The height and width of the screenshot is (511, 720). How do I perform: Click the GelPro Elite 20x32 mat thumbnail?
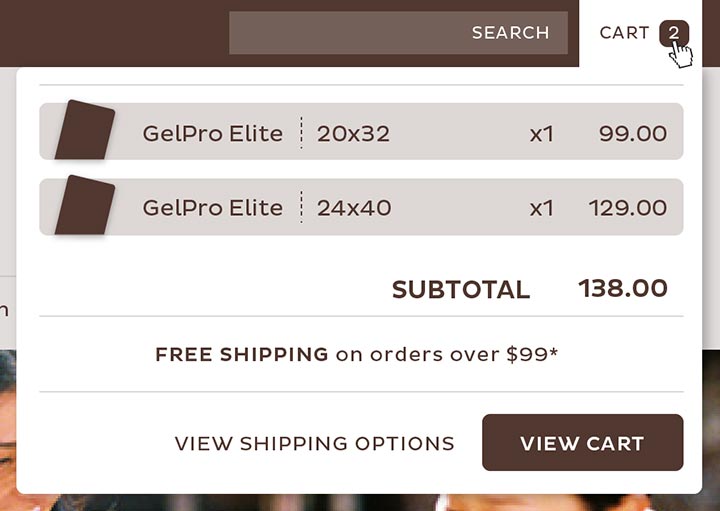84,131
